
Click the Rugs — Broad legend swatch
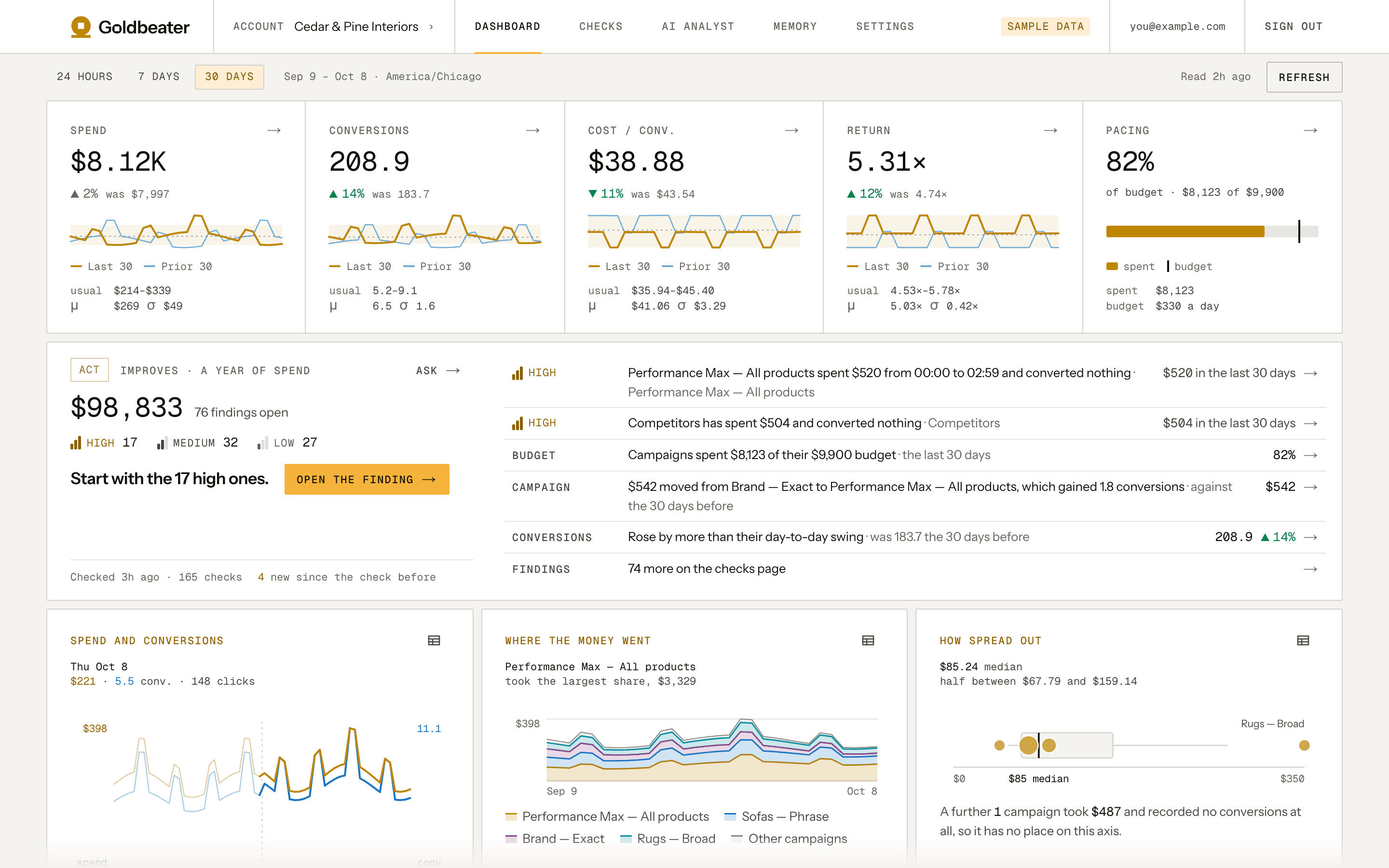626,839
